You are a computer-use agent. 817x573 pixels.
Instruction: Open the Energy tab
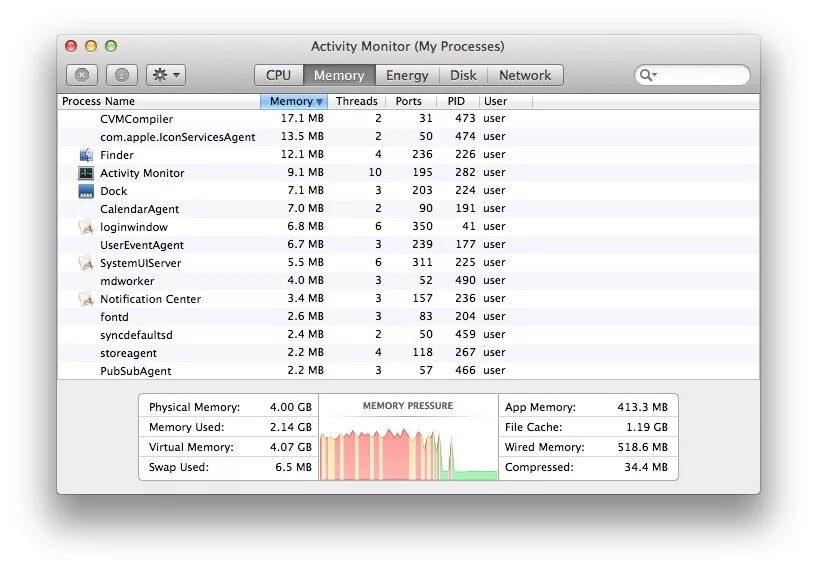tap(407, 75)
